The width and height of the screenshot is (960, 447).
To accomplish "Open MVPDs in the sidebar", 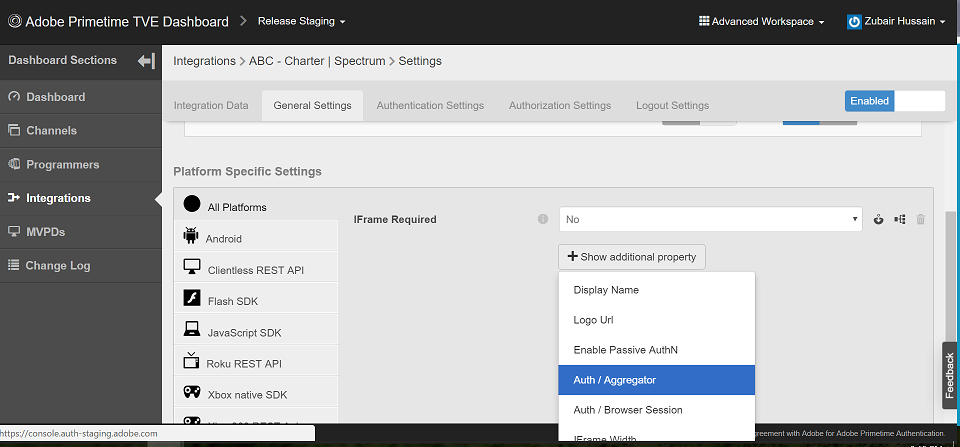I will click(x=45, y=232).
